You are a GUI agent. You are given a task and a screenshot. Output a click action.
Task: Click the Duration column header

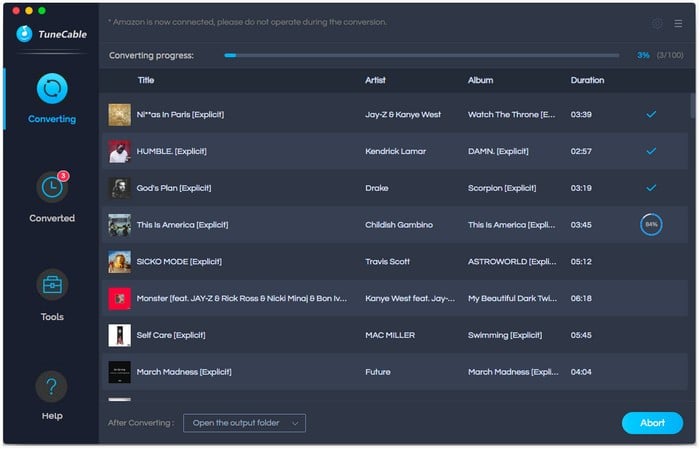pos(587,80)
